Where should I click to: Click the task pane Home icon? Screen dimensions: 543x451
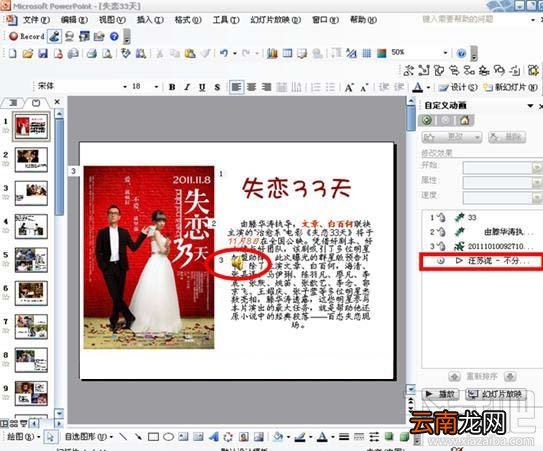(464, 120)
